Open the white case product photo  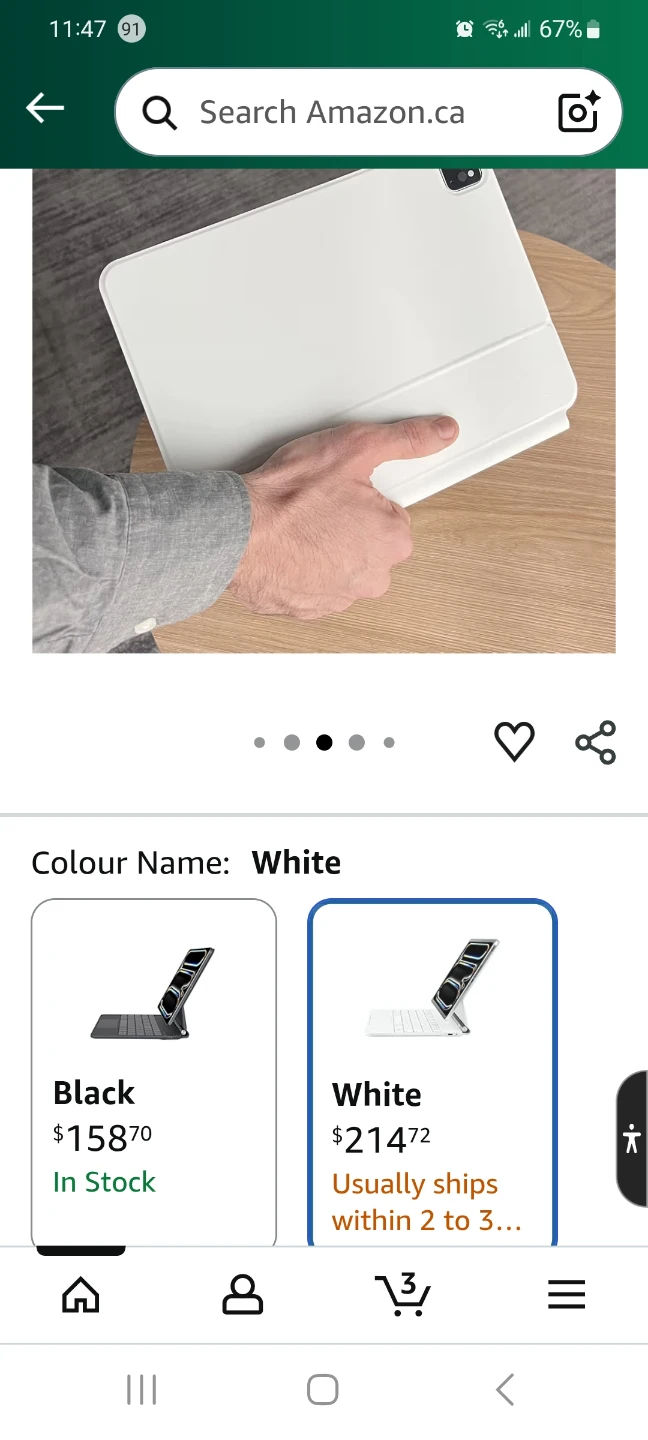click(324, 411)
